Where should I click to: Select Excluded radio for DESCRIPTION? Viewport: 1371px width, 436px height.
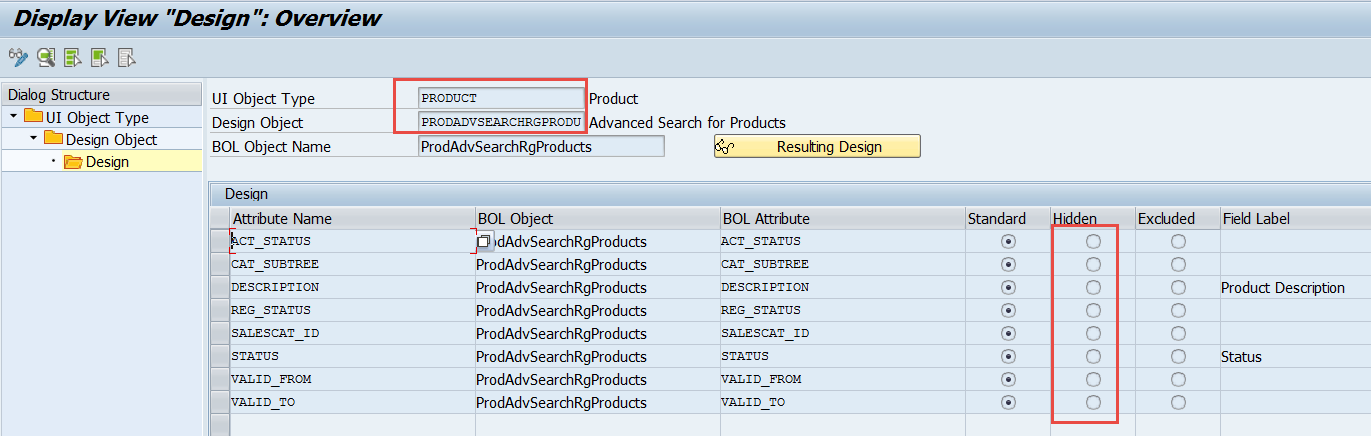point(1178,287)
